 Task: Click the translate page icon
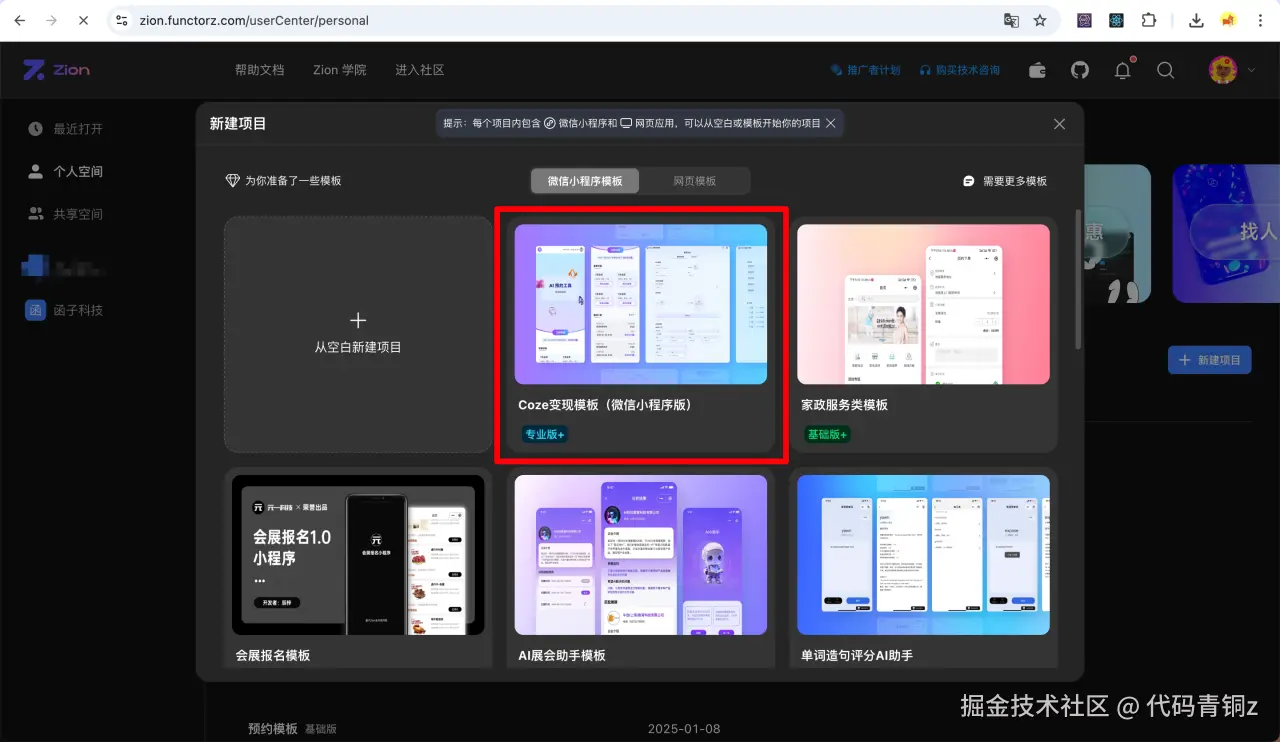1012,20
